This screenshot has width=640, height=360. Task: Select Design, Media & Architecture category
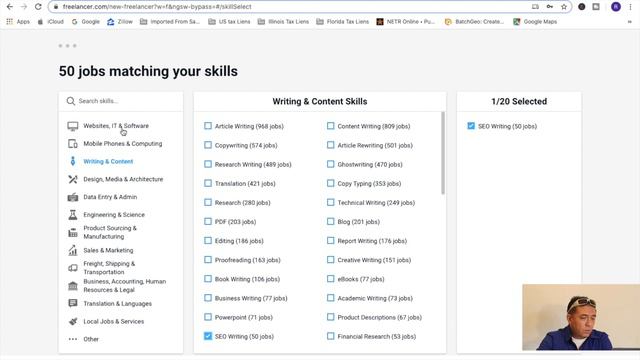pyautogui.click(x=123, y=179)
